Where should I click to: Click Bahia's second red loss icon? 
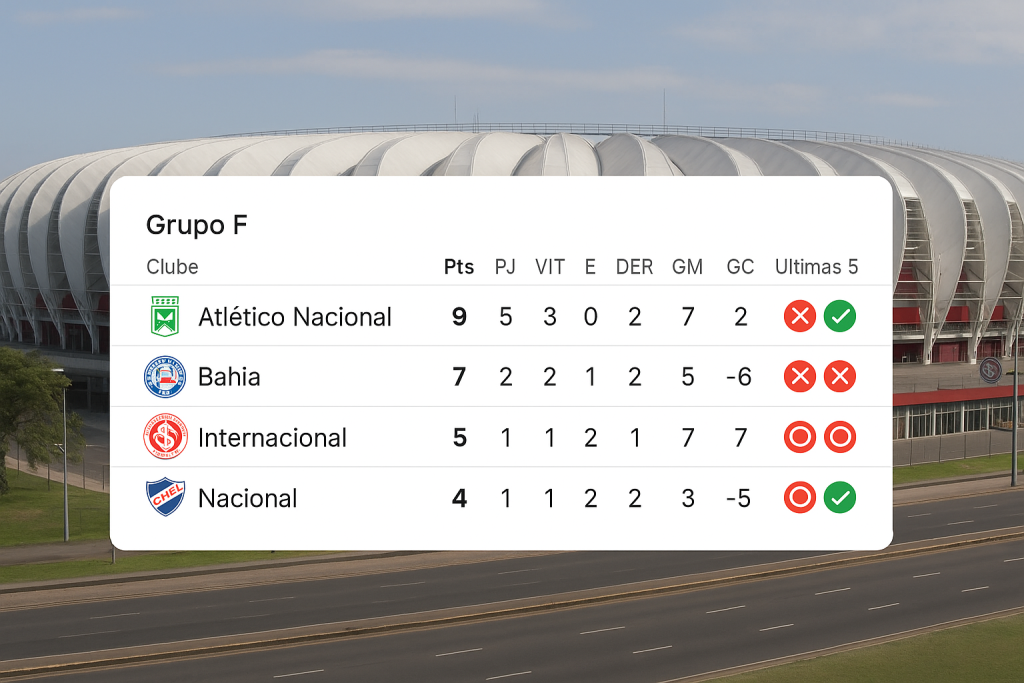pyautogui.click(x=840, y=376)
